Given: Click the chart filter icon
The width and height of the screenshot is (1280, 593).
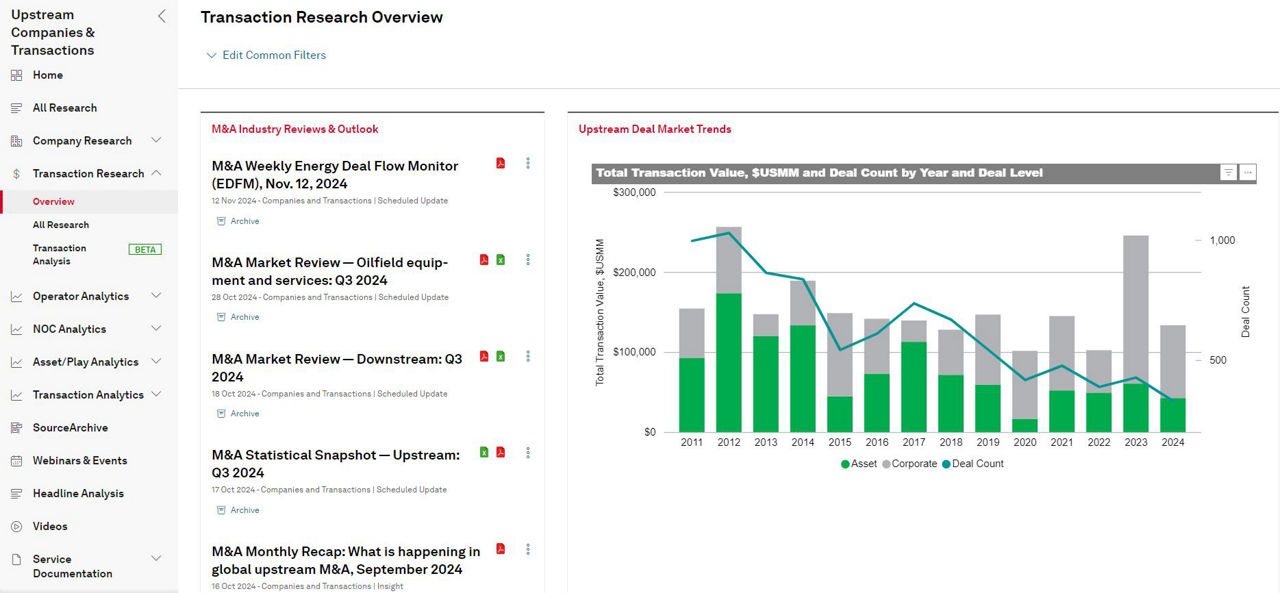Looking at the screenshot, I should coord(1228,173).
